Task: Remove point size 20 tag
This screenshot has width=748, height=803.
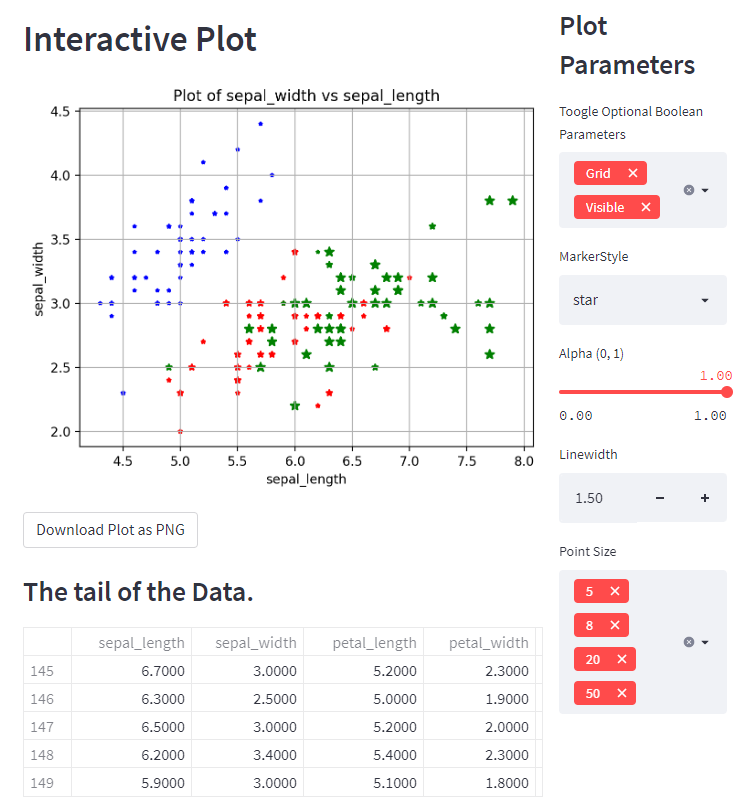Action: tap(622, 659)
